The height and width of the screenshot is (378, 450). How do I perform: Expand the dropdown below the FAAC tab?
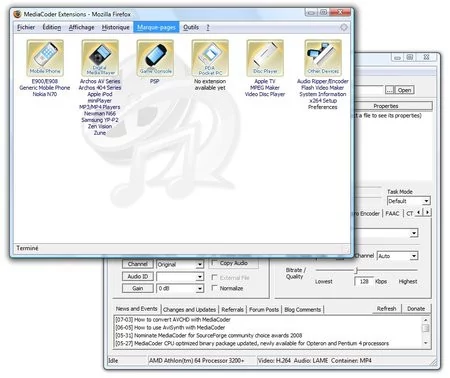(414, 233)
